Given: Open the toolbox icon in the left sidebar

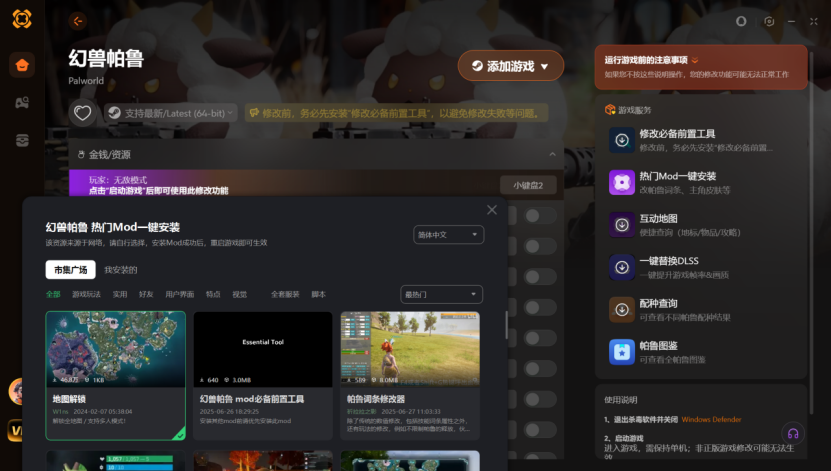Looking at the screenshot, I should (x=22, y=140).
